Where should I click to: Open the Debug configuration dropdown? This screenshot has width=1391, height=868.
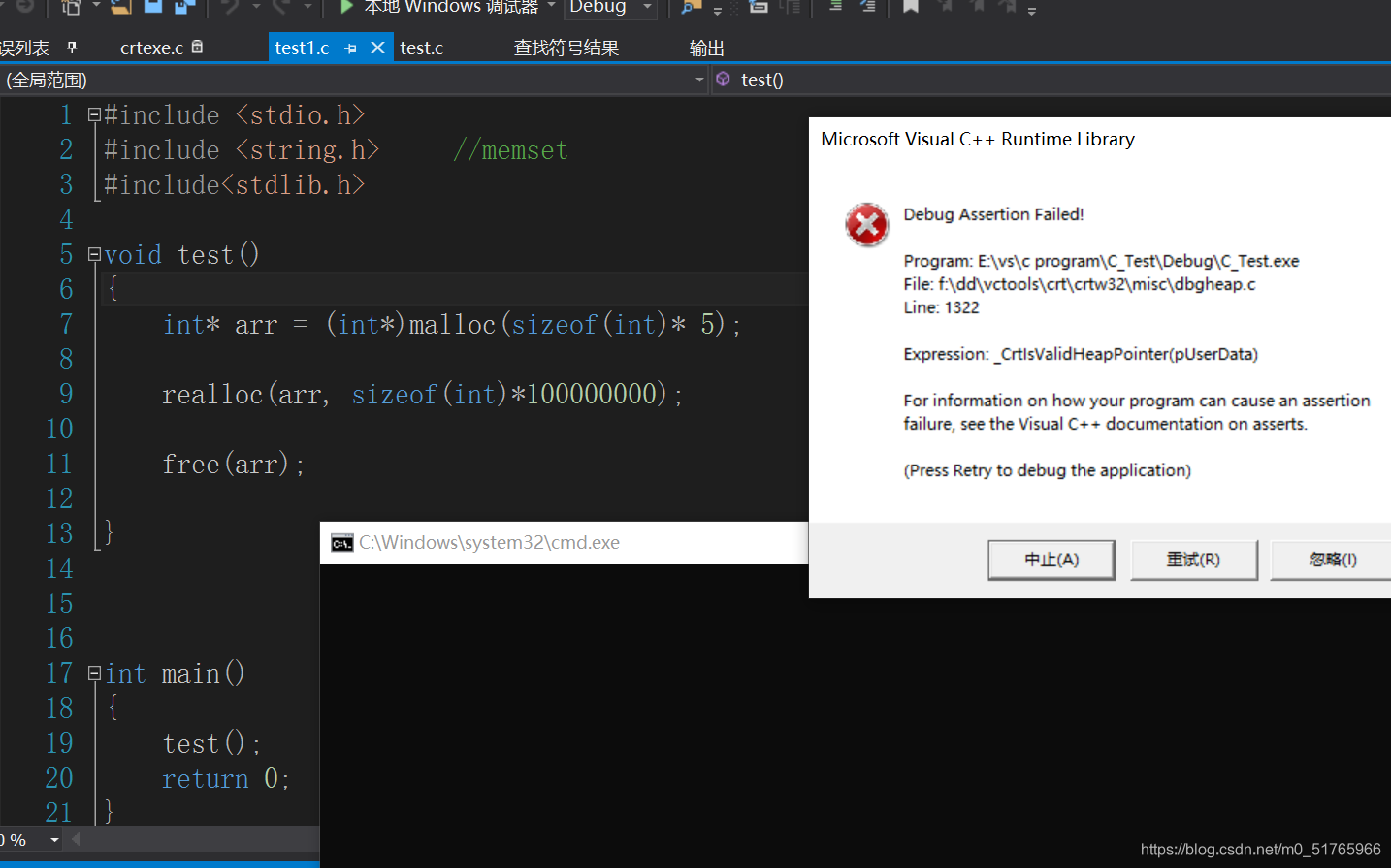[611, 7]
